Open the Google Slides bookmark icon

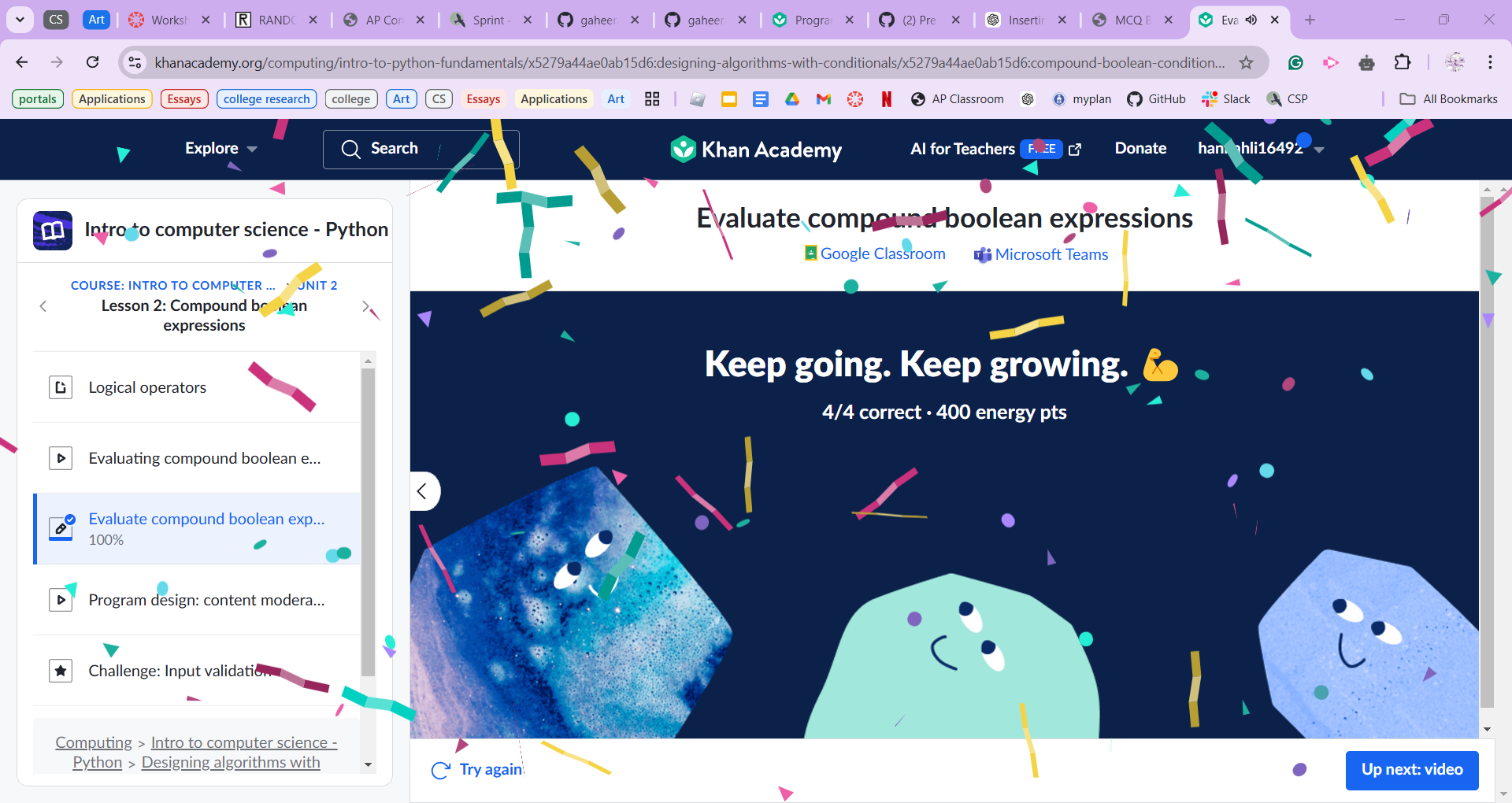point(729,99)
